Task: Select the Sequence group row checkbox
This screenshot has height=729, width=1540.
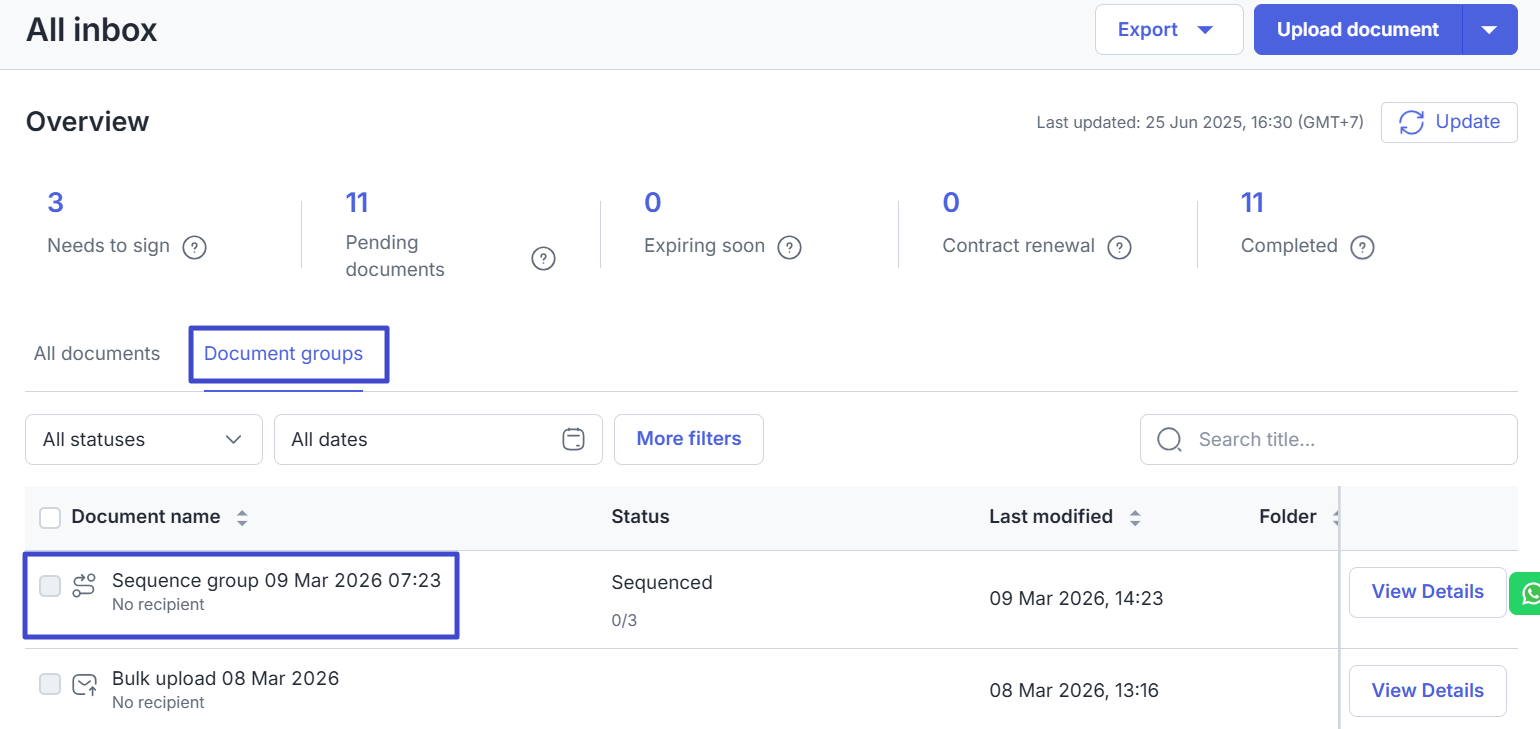Action: click(50, 586)
